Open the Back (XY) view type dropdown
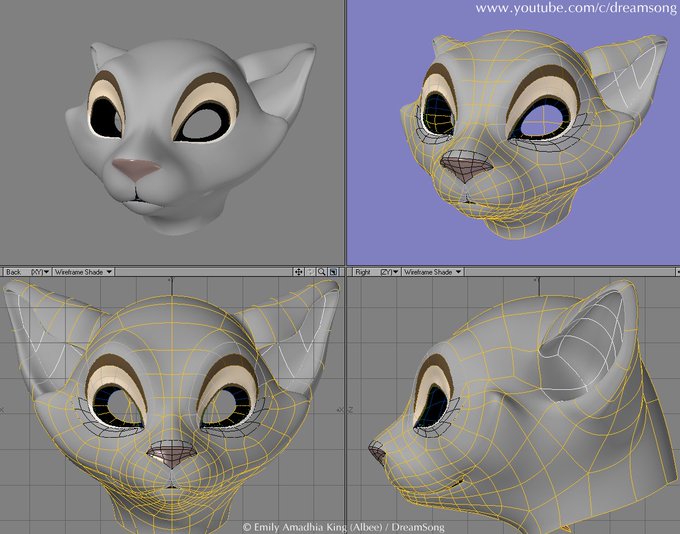Image resolution: width=680 pixels, height=534 pixels. point(27,272)
